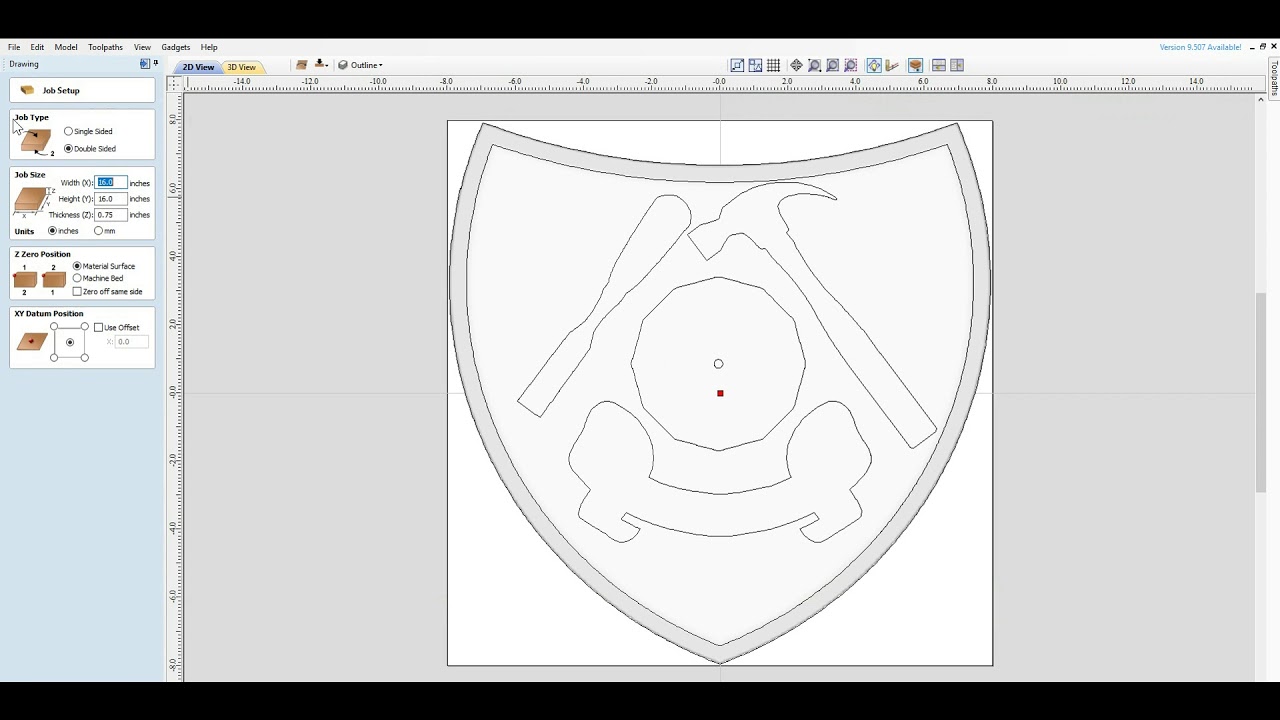Open the Help menu

tap(209, 47)
